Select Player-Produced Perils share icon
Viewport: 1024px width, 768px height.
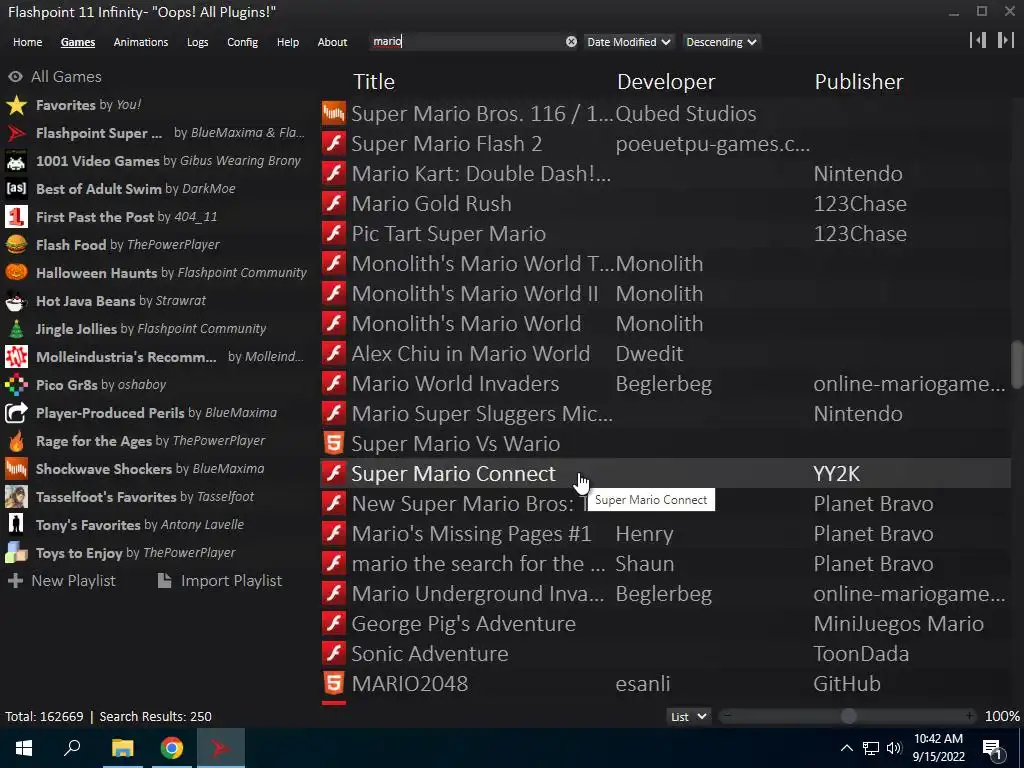pyautogui.click(x=16, y=413)
